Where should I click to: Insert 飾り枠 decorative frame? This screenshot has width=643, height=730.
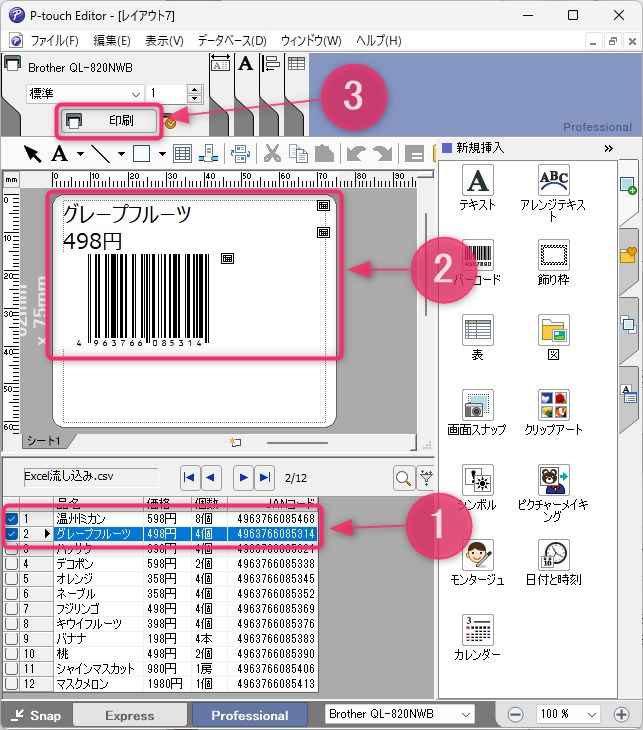click(553, 262)
